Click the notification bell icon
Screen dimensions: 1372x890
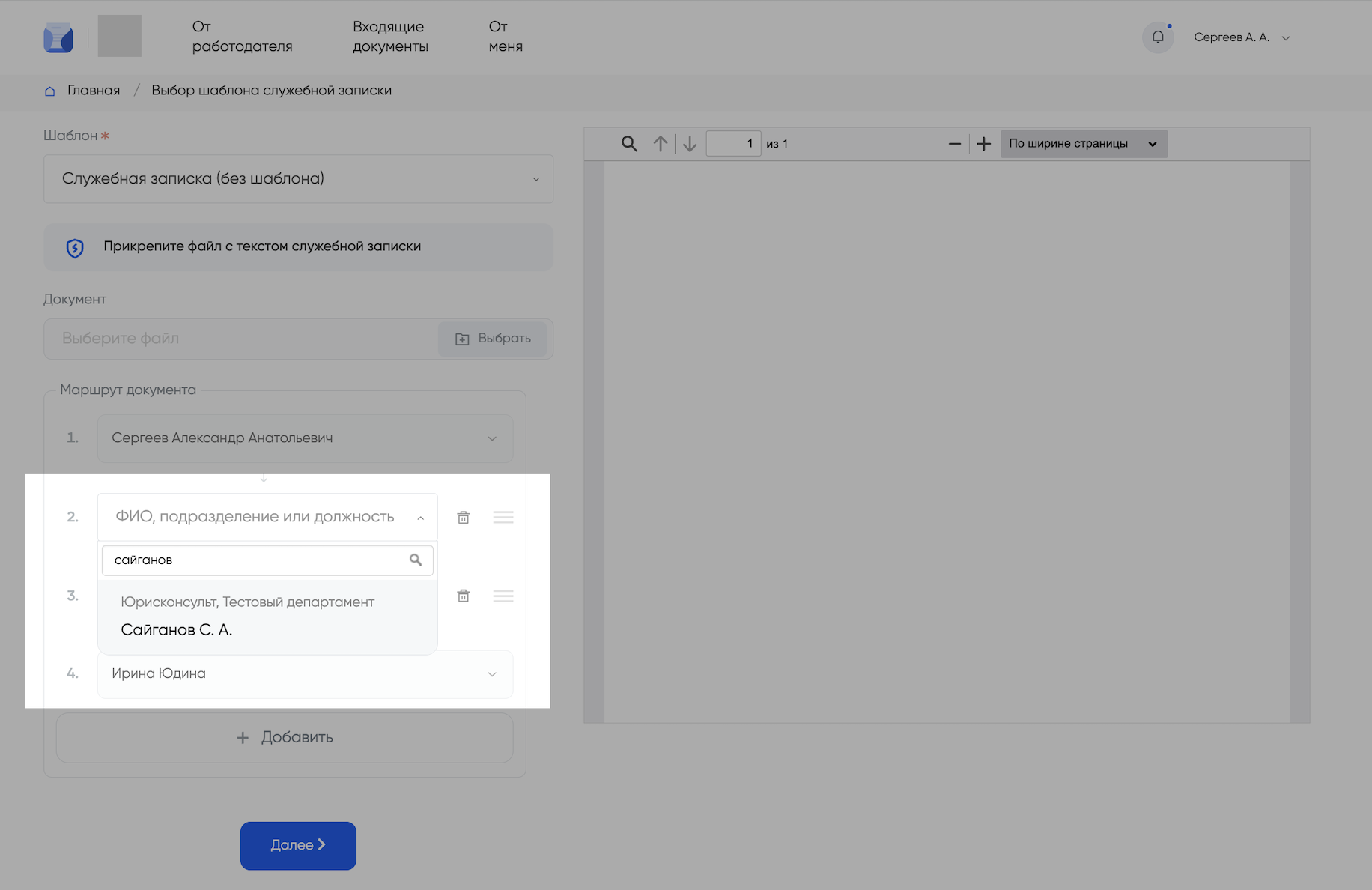pyautogui.click(x=1157, y=37)
